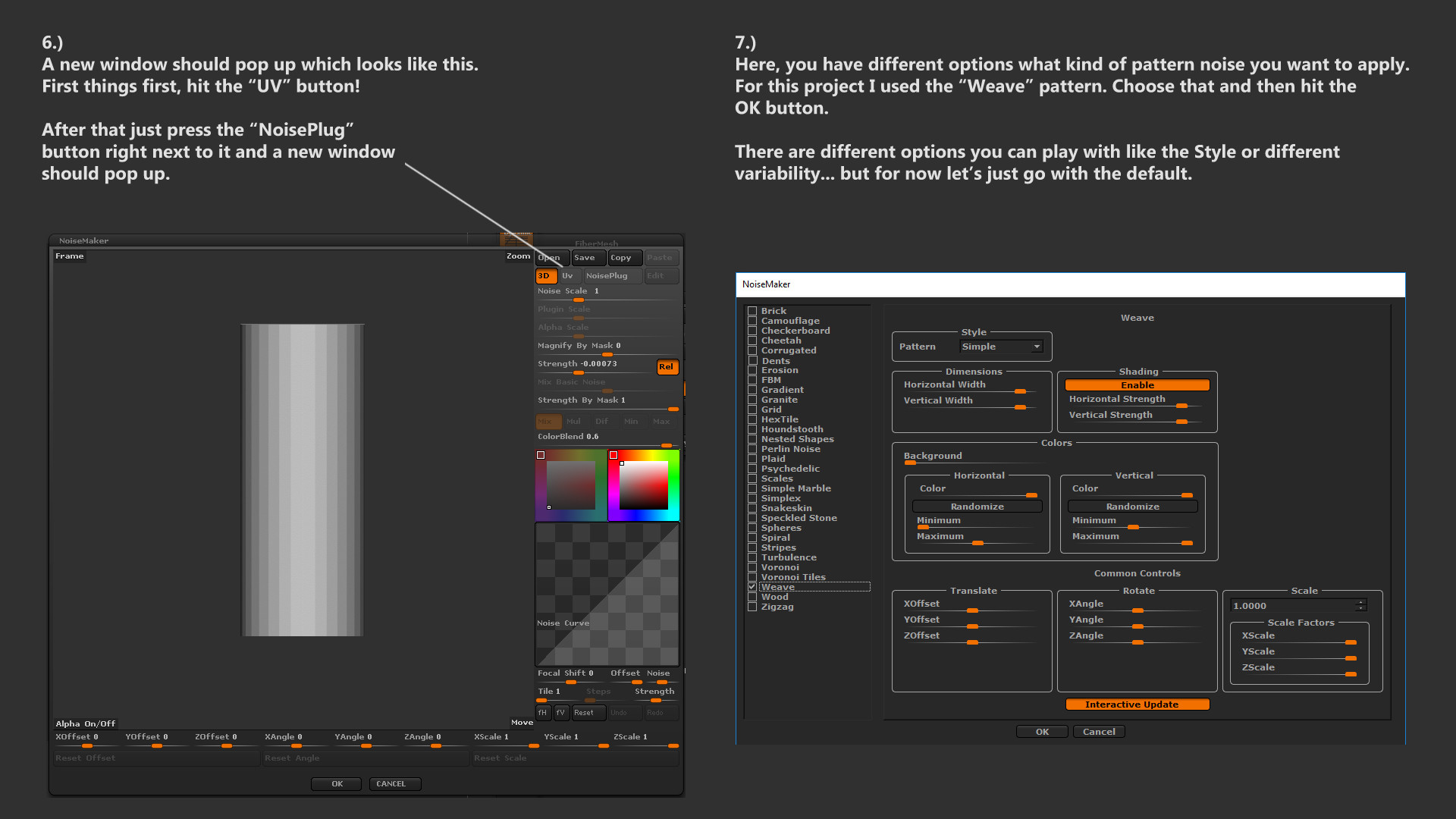Check the Corrugated pattern checkbox
1456x819 pixels.
(752, 350)
